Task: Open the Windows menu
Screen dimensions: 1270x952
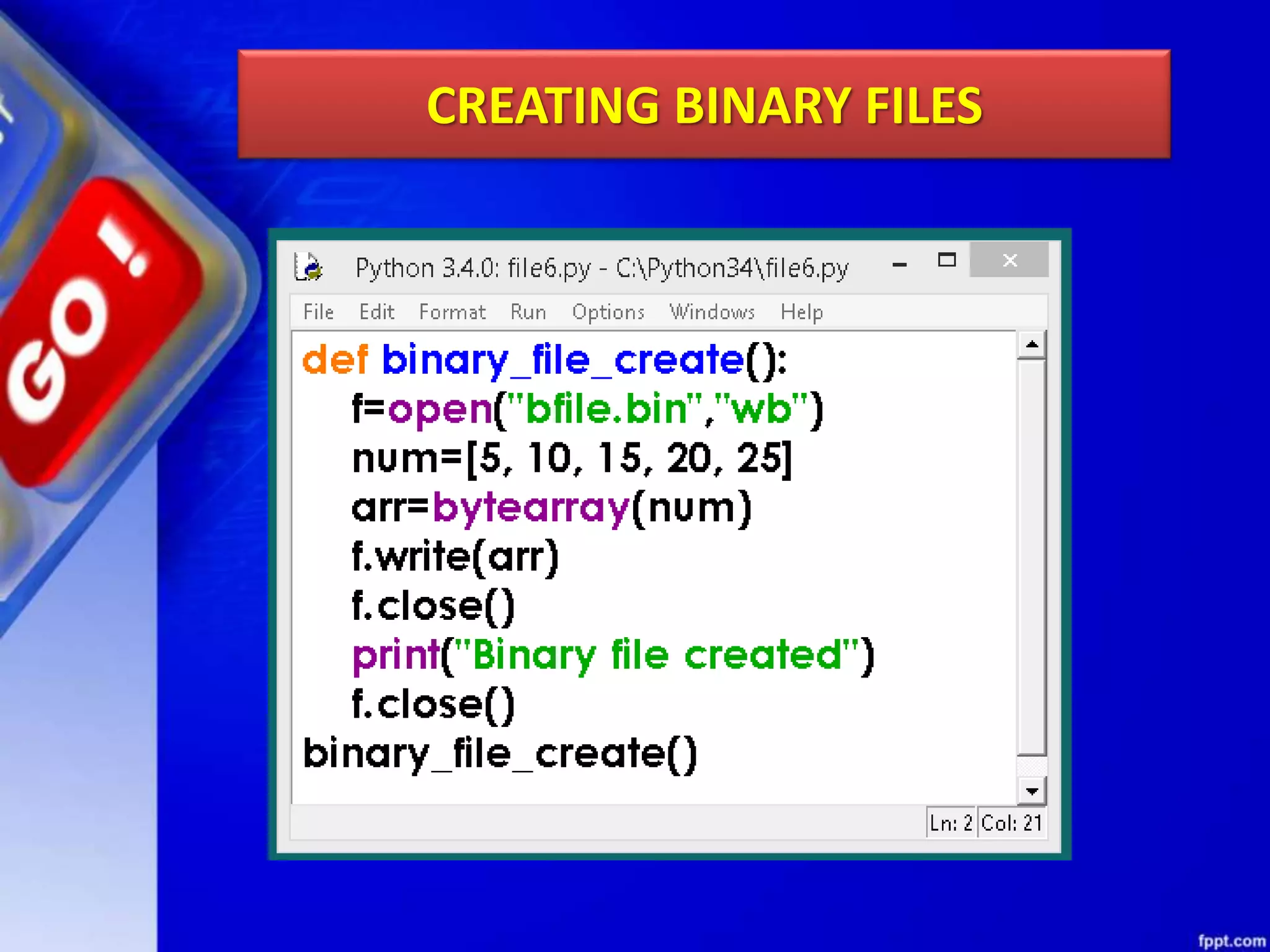Action: pos(713,311)
